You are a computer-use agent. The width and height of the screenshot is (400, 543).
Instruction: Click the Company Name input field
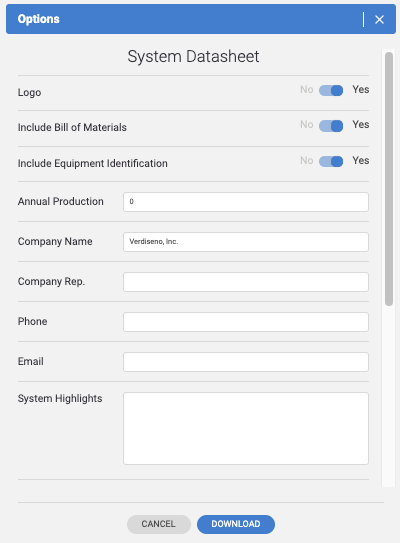click(x=246, y=242)
